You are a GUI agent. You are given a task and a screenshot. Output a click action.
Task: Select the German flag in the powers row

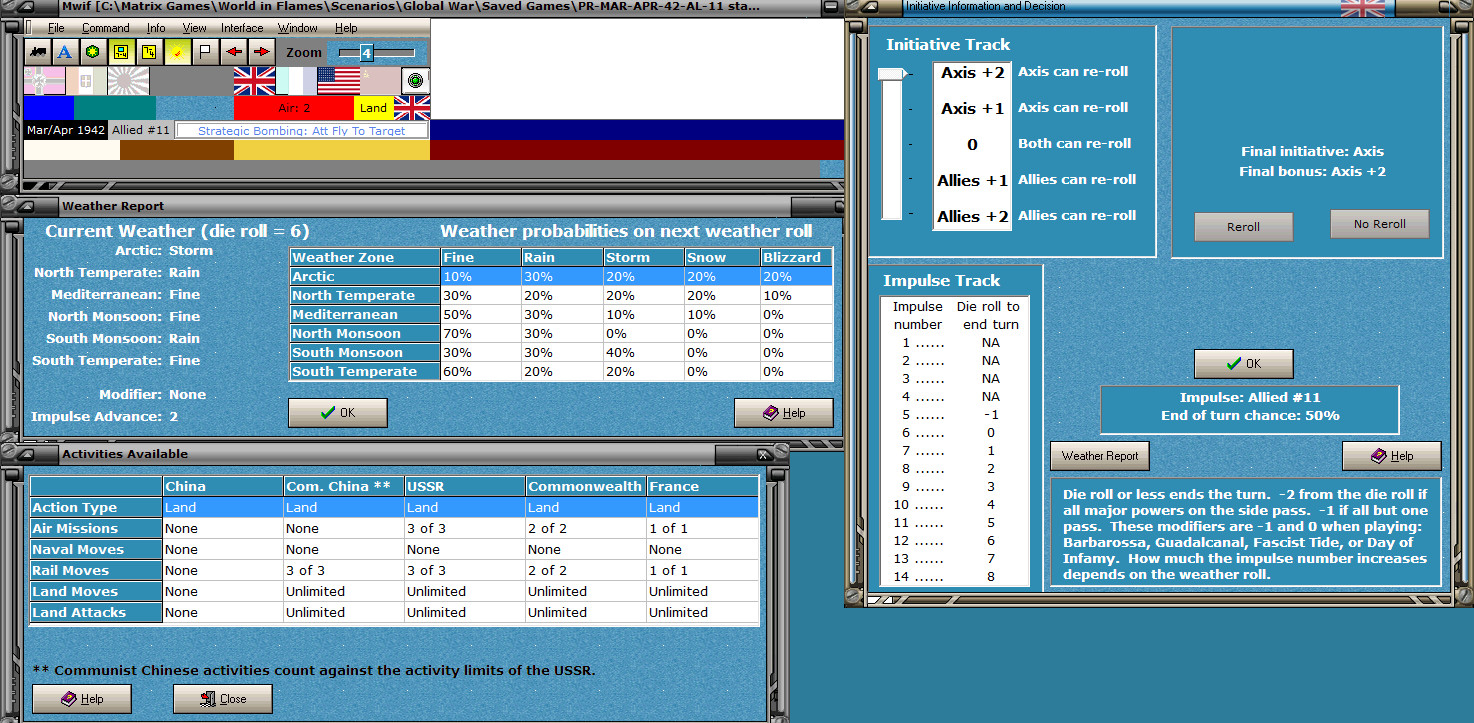coord(44,81)
